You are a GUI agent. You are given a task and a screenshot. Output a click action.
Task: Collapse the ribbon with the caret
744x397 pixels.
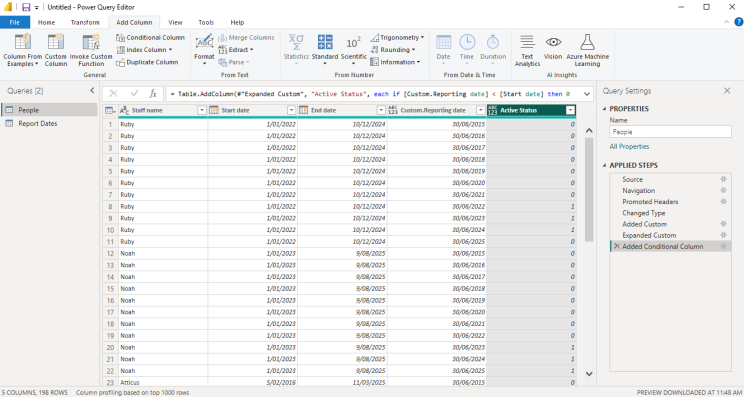[x=726, y=22]
